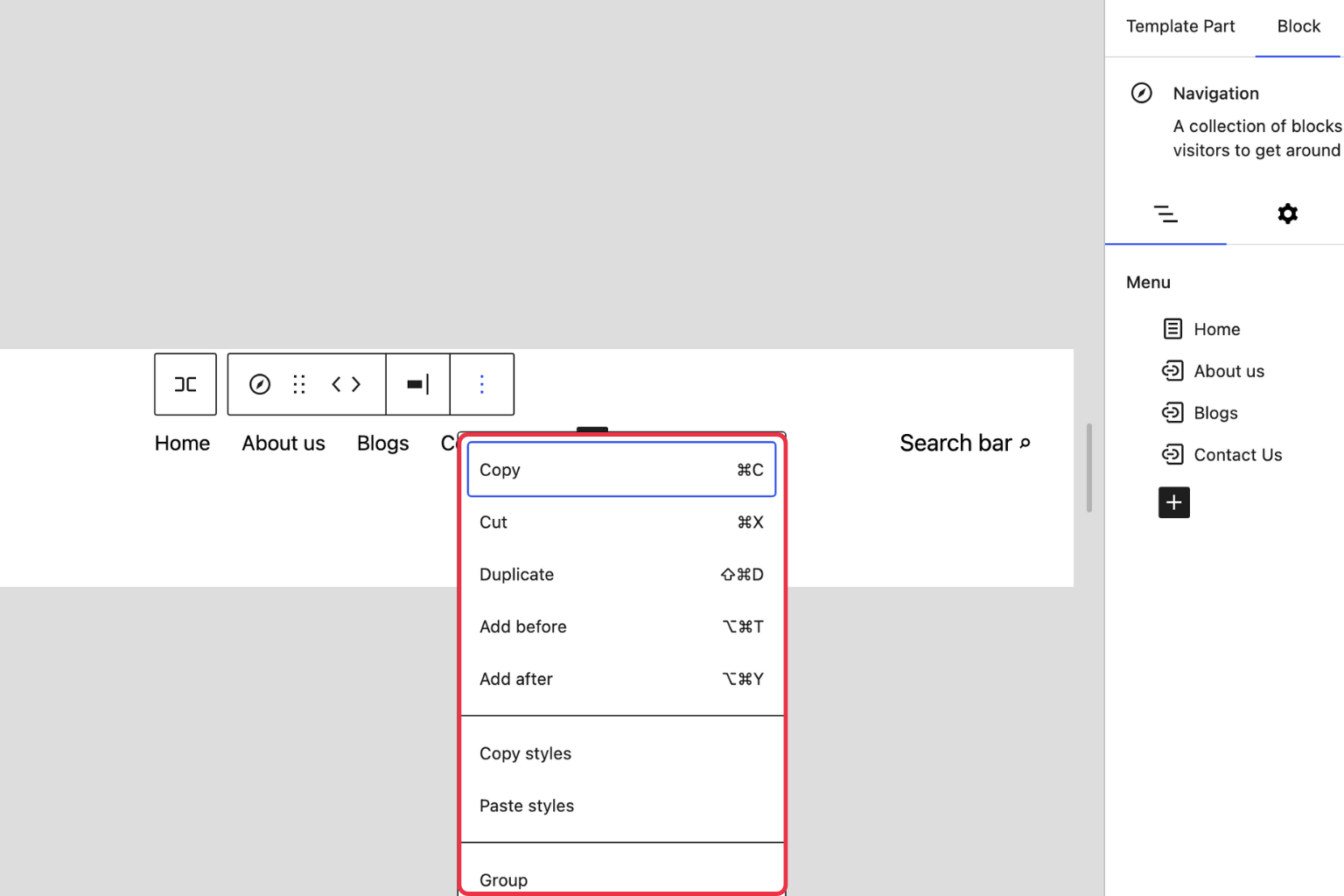1344x896 pixels.
Task: Move the Navigation block right with the arrow
Action: click(356, 384)
